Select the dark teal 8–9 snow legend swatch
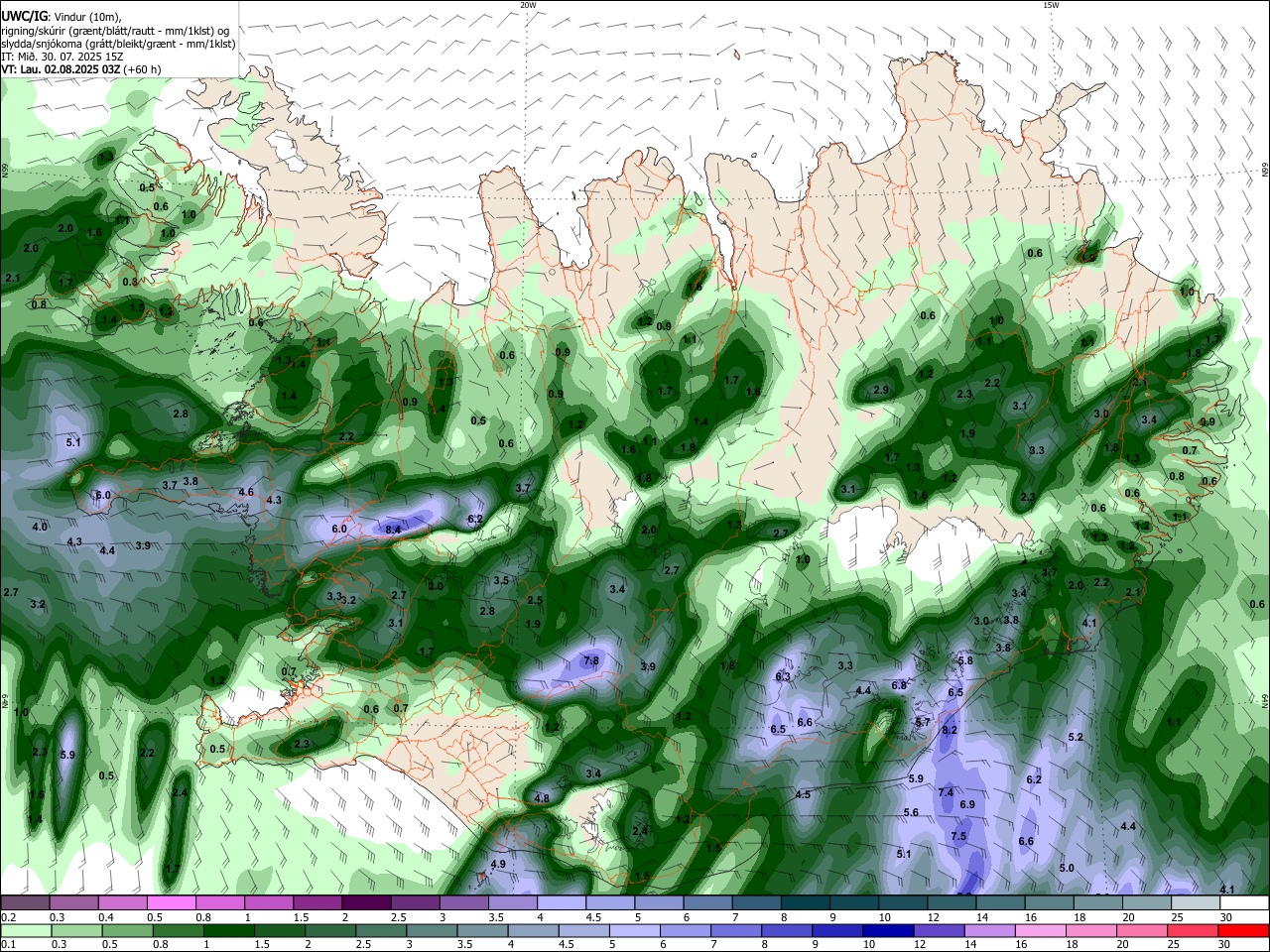1270x952 pixels. point(808,903)
